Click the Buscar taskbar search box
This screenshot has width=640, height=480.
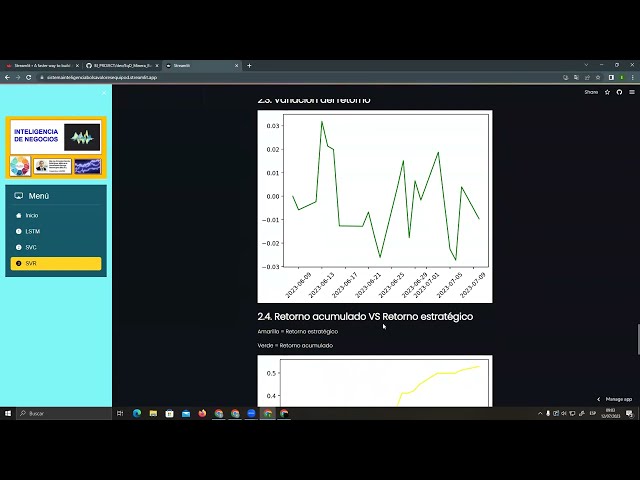[64, 413]
